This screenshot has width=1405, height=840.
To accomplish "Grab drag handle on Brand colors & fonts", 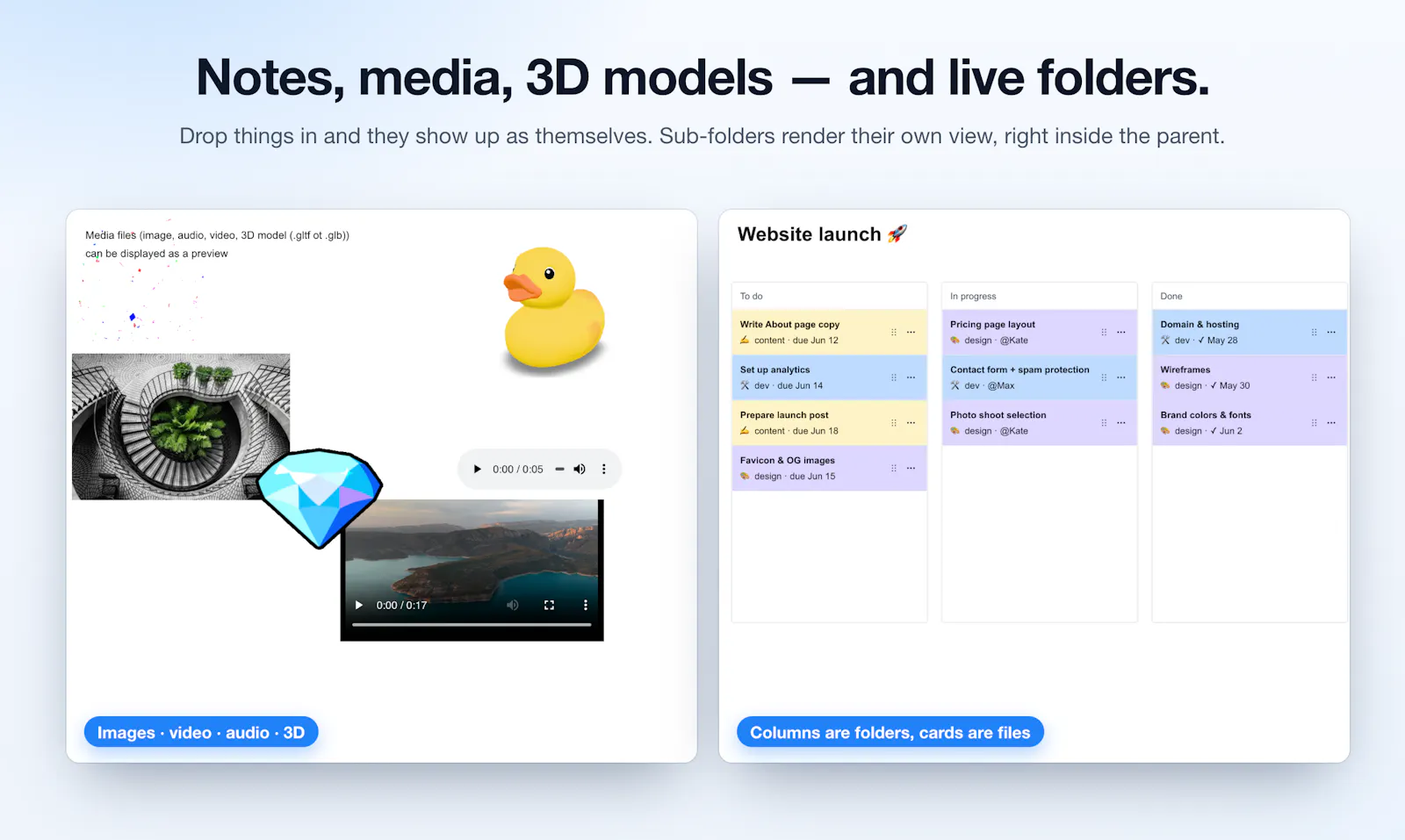I will tap(1314, 423).
